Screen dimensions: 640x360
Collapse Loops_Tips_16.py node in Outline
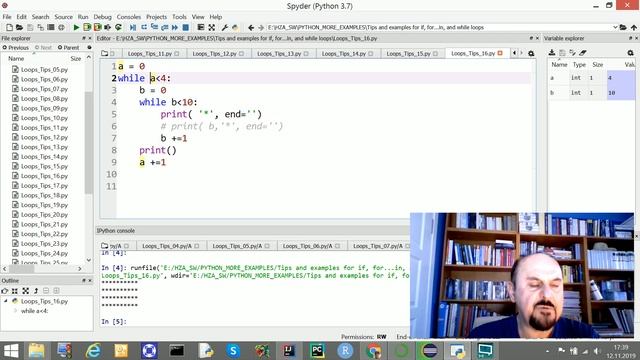pyautogui.click(x=6, y=301)
